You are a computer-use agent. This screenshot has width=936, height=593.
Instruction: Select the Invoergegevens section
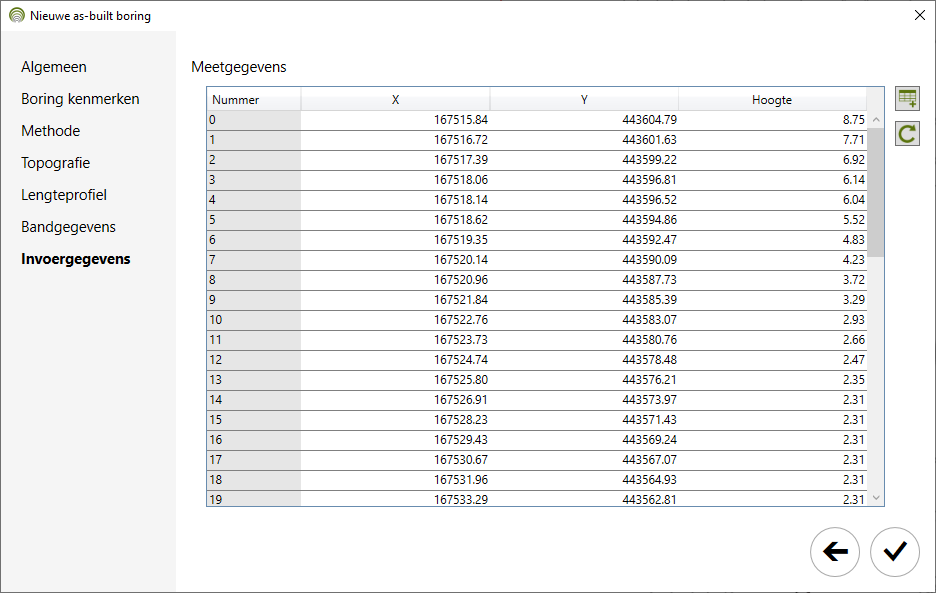76,259
